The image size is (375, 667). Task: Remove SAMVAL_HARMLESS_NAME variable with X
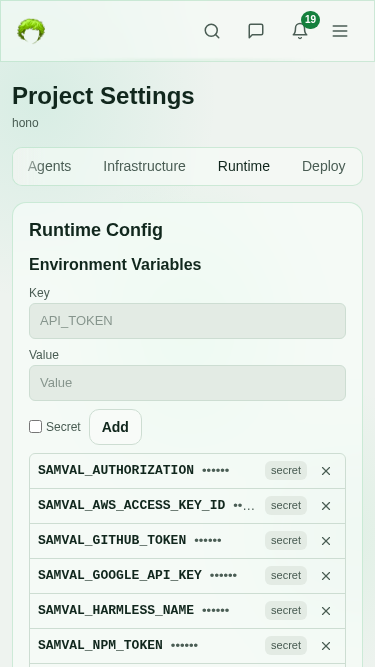tap(326, 610)
